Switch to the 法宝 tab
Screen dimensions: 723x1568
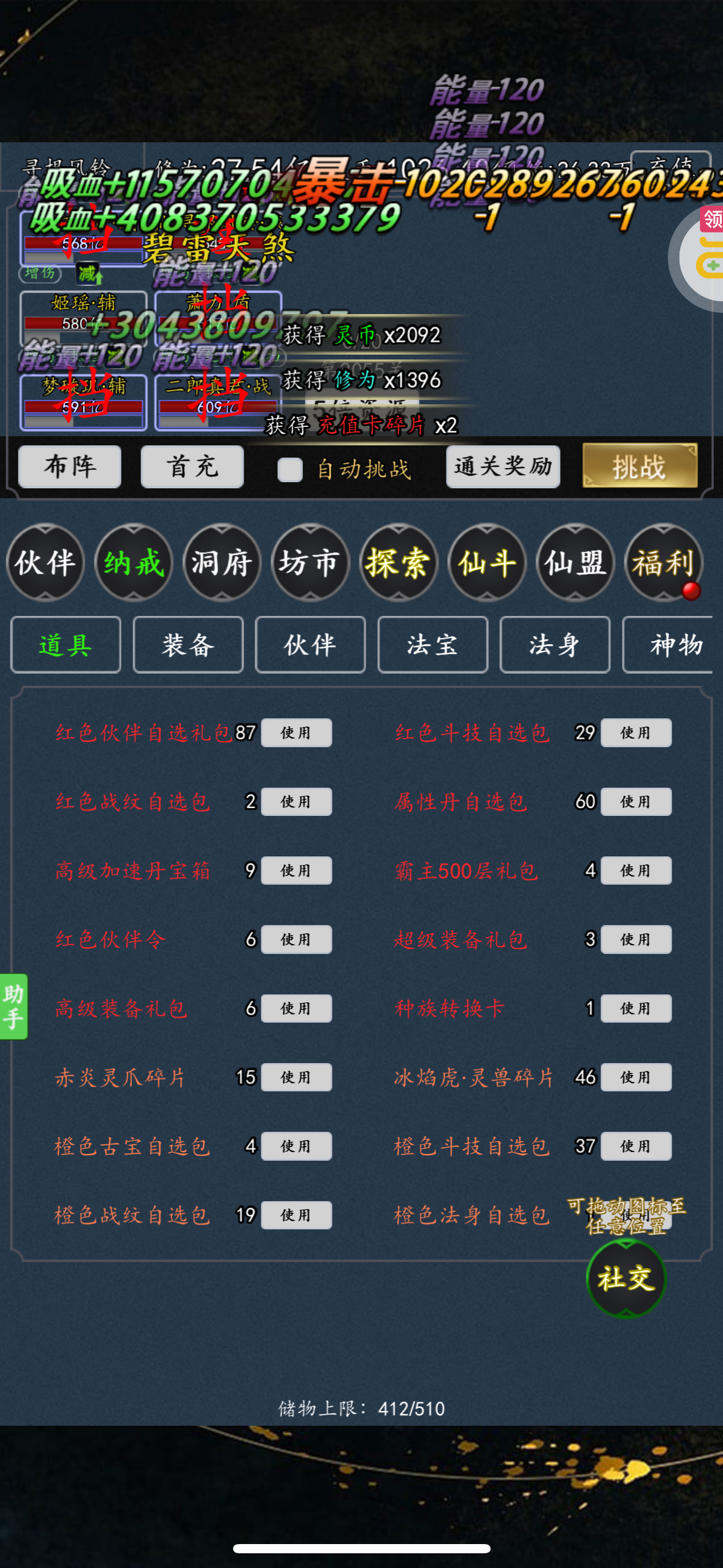pyautogui.click(x=432, y=645)
